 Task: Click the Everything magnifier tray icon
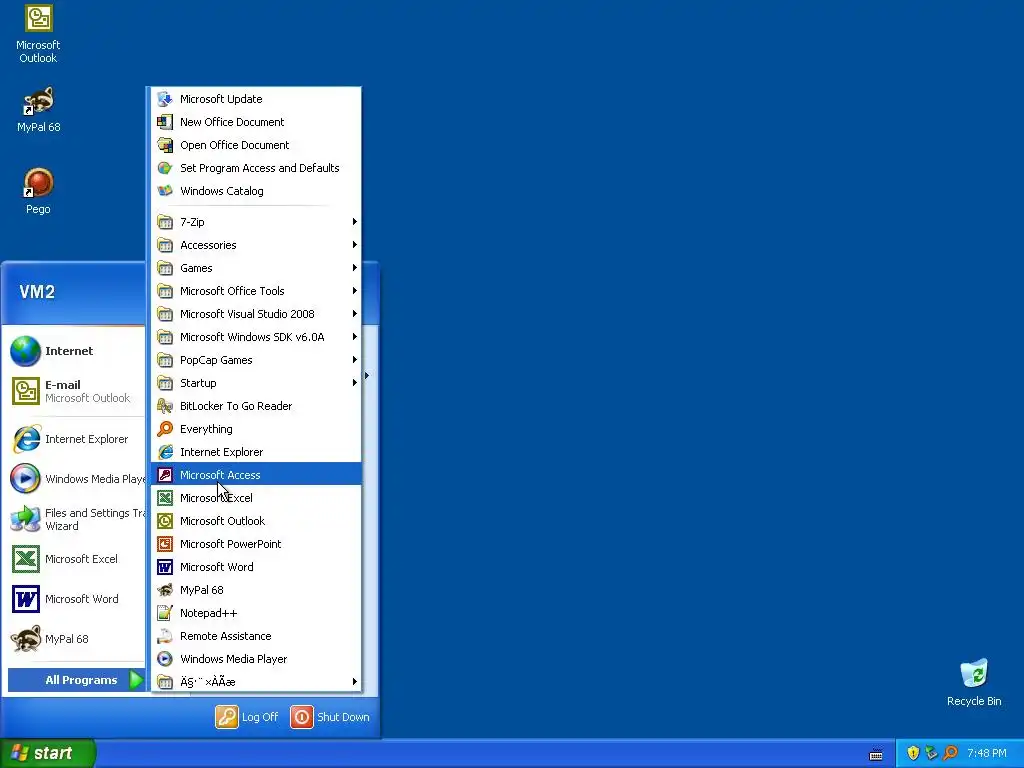[950, 753]
